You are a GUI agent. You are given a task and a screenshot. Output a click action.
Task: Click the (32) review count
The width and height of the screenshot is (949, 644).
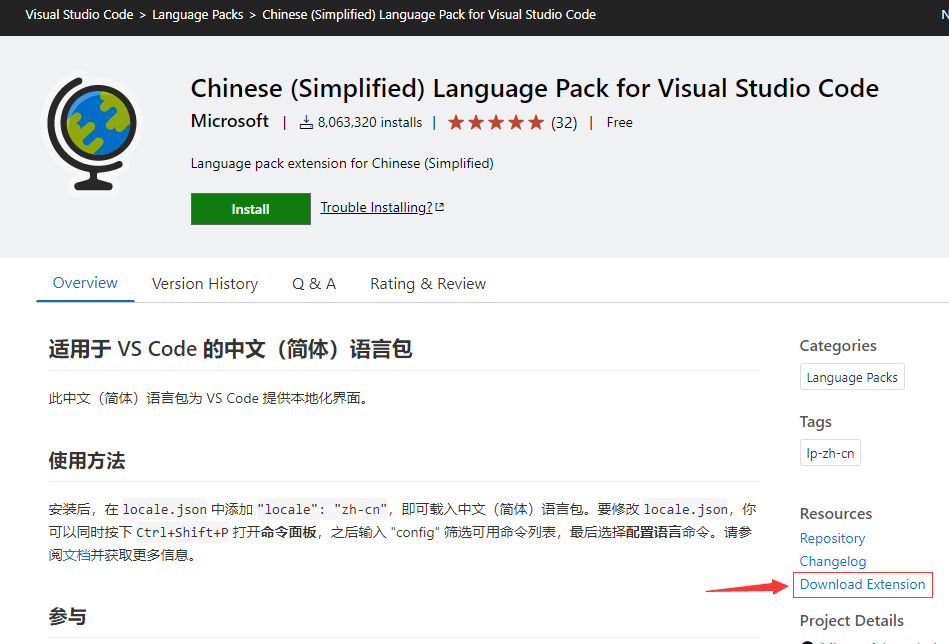tap(564, 123)
